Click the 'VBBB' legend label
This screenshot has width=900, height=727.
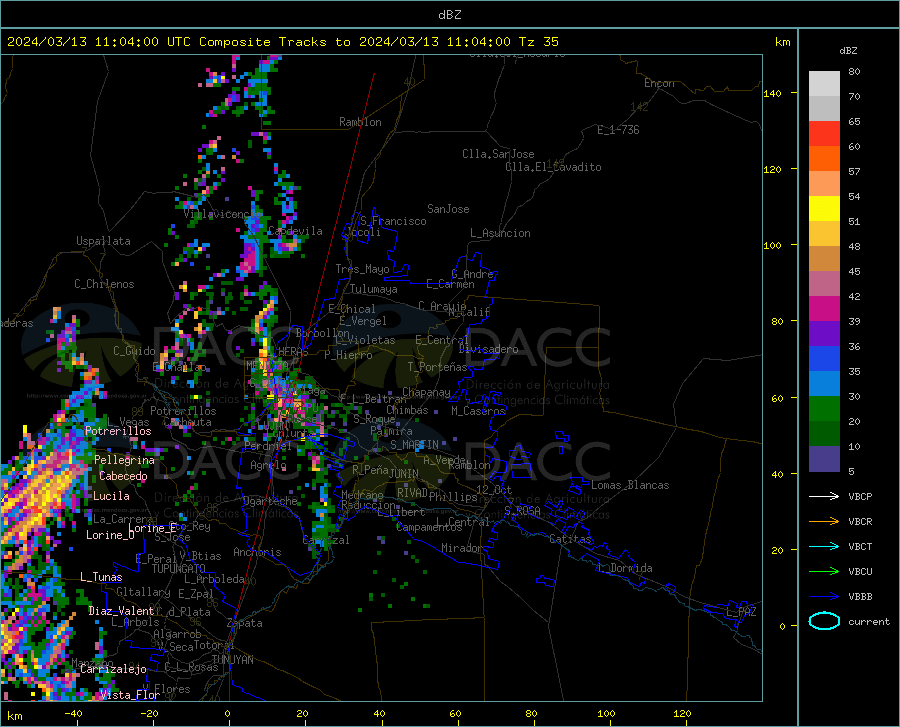pos(860,597)
